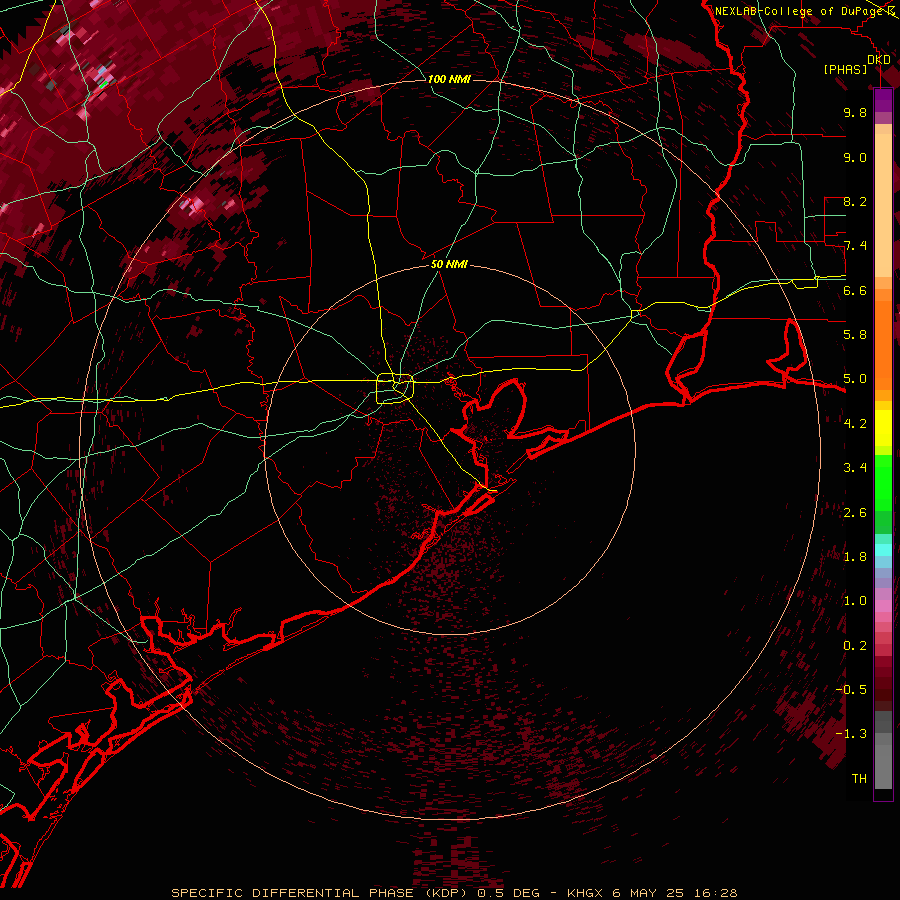Click the 3.4 value on the legend
Screen dimensions: 900x900
coord(855,467)
